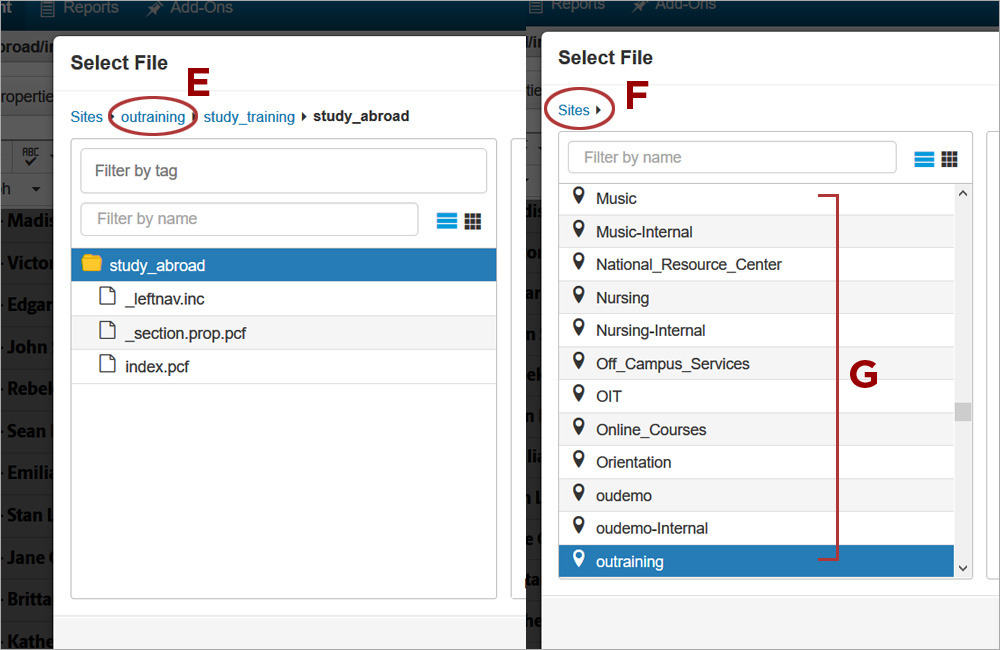Click the Filter by tag field
This screenshot has height=650, width=1000.
click(x=283, y=171)
